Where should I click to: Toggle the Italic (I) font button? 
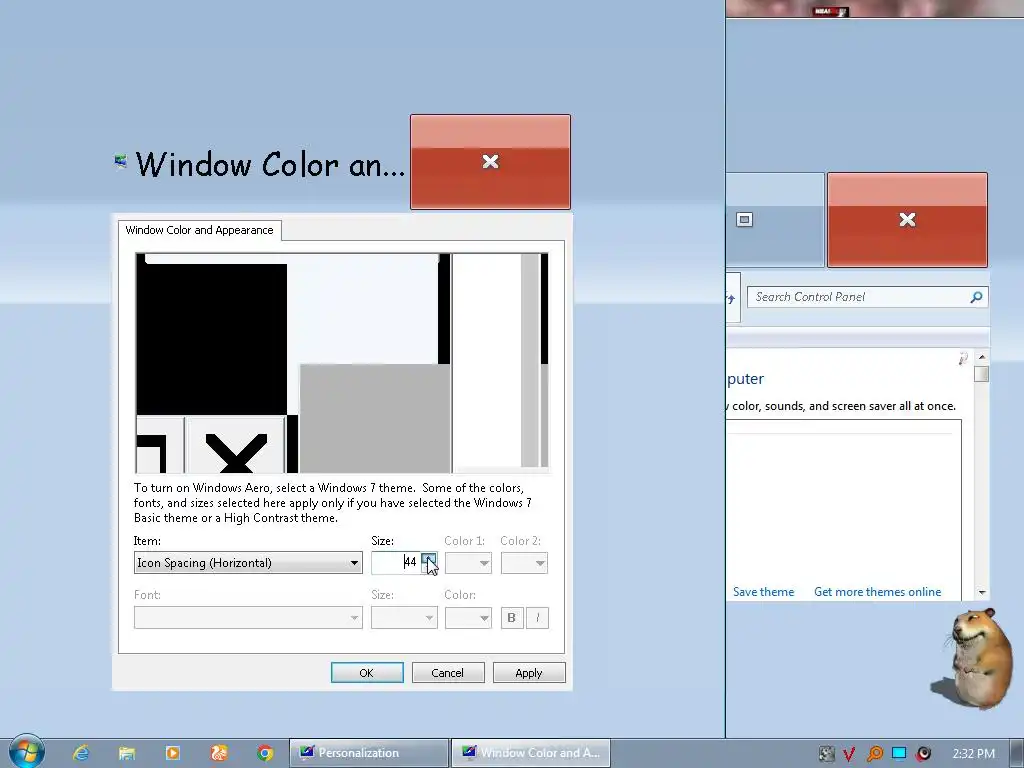tap(537, 618)
